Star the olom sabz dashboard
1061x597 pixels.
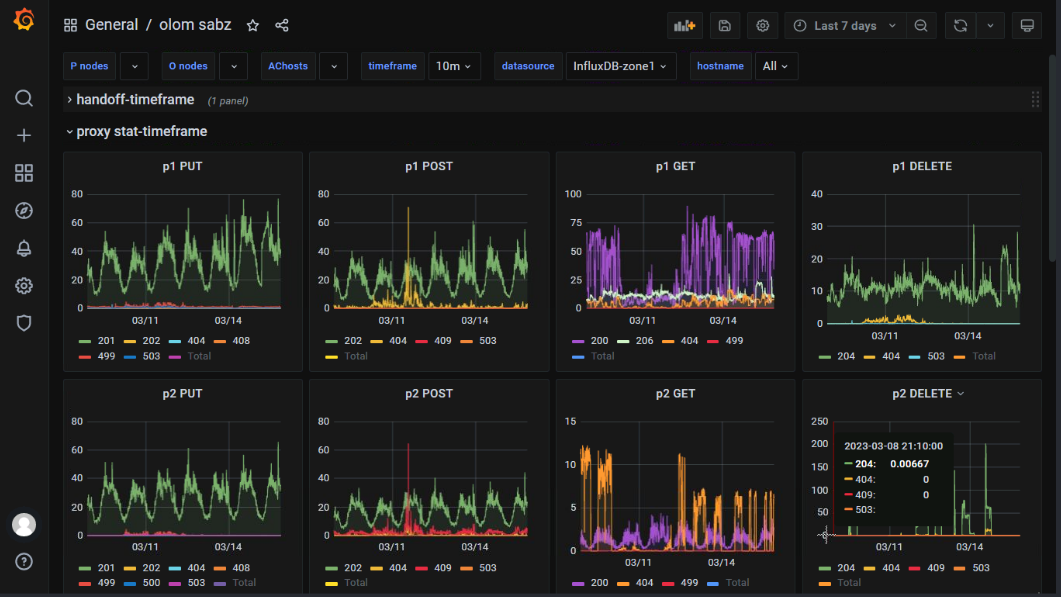(253, 26)
